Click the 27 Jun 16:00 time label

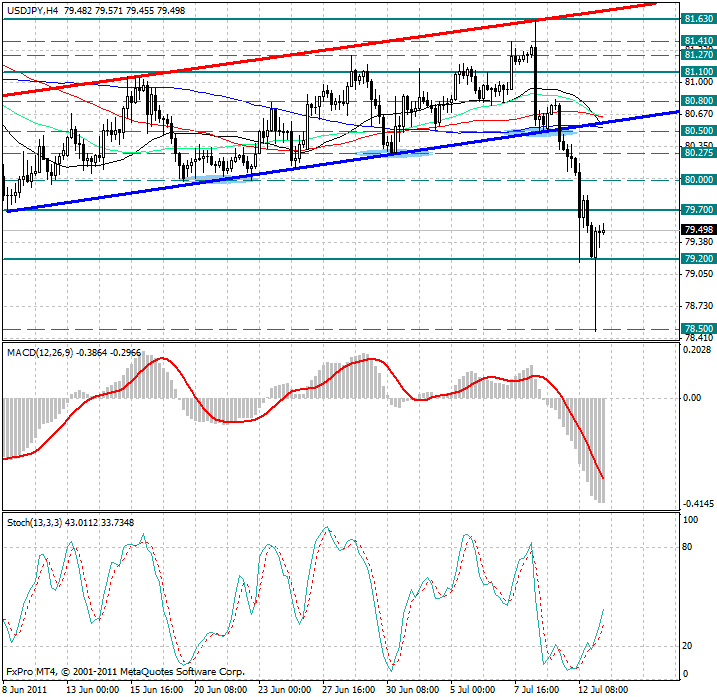pos(348,689)
